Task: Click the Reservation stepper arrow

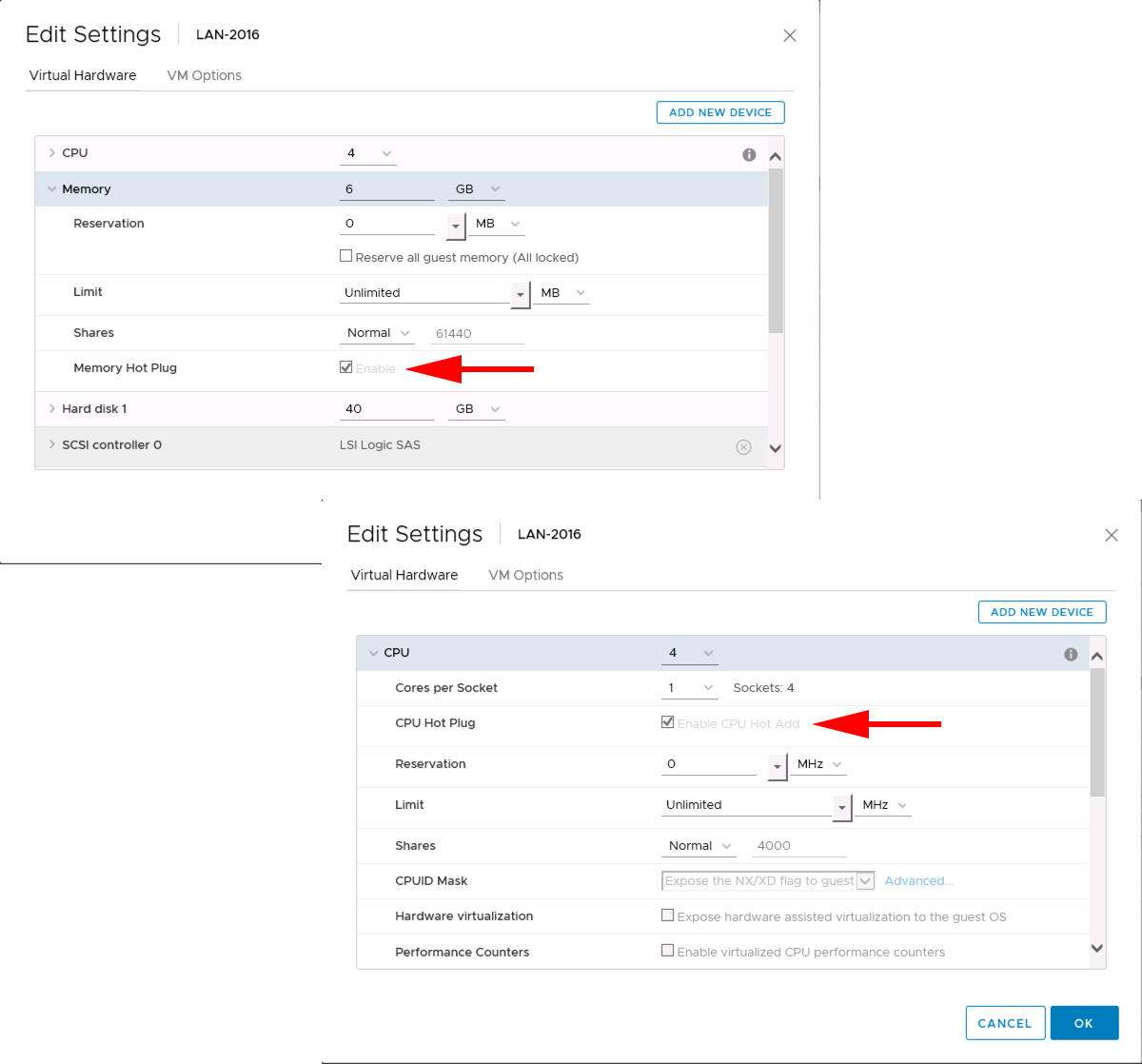Action: coord(455,224)
